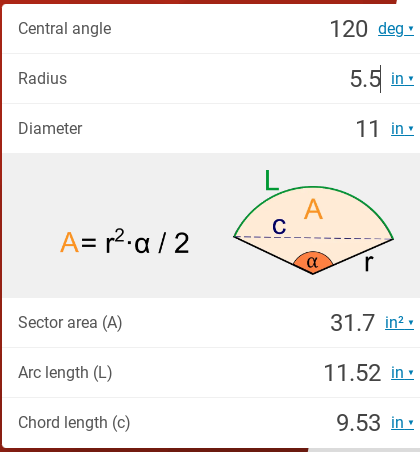Open the Sector area in² unit dropdown
Screen dimensions: 420x452
pyautogui.click(x=399, y=323)
